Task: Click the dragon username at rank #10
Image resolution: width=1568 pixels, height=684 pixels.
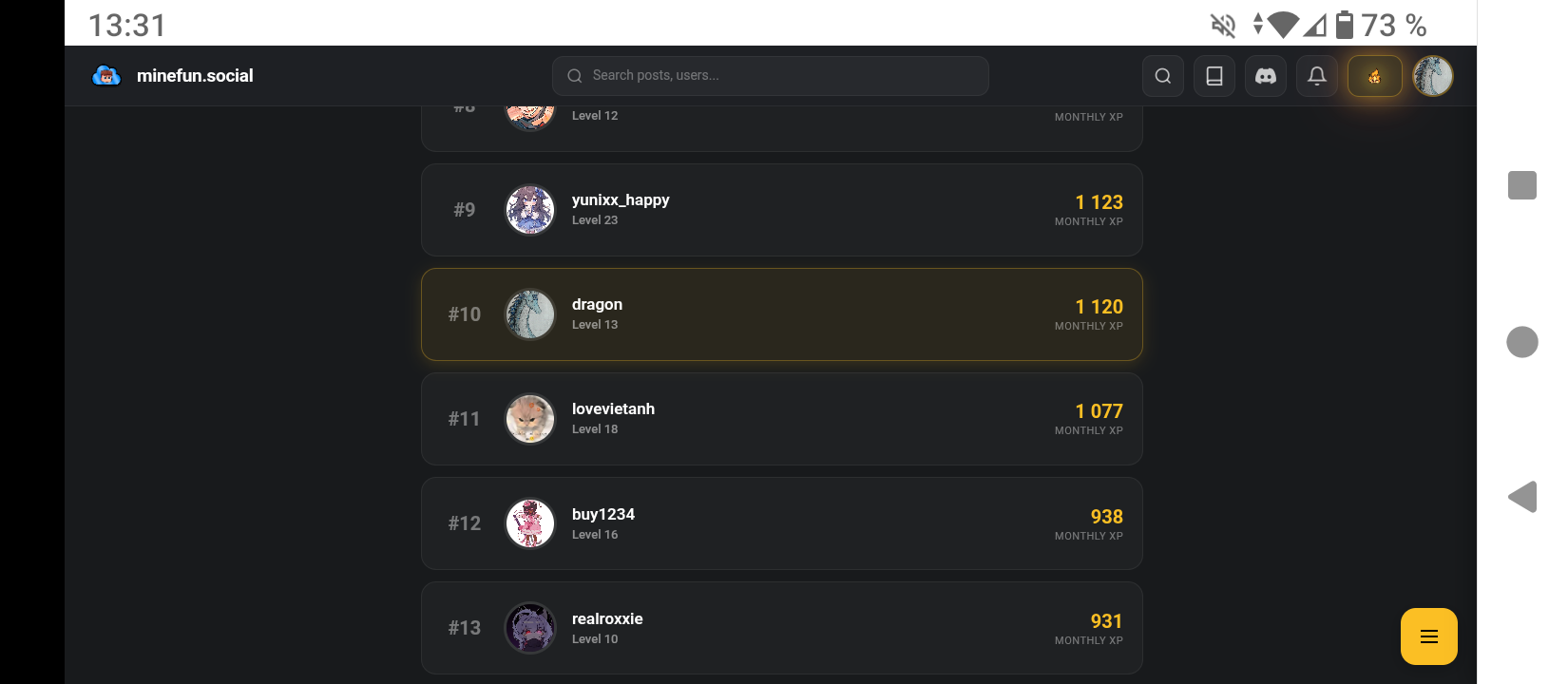Action: click(x=597, y=304)
